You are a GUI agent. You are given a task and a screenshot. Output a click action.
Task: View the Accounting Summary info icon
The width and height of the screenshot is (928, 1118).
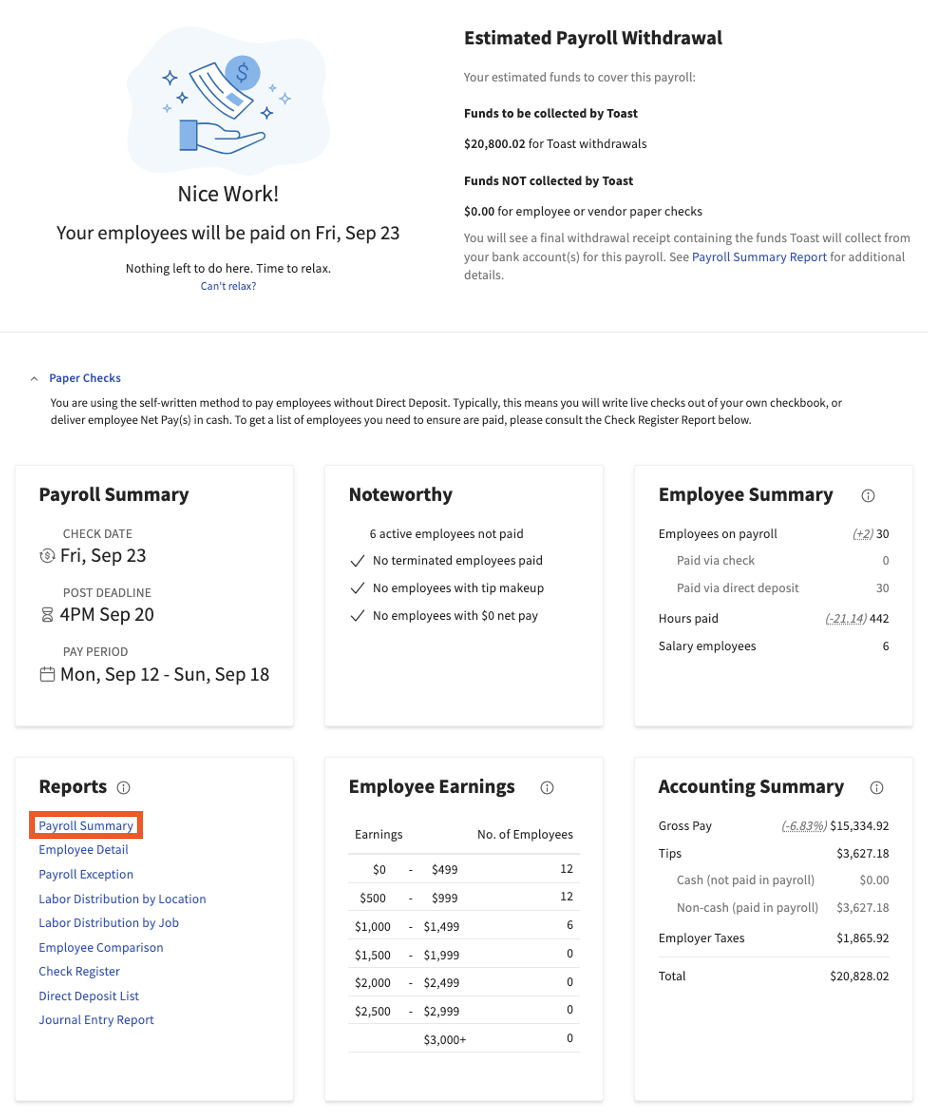pyautogui.click(x=876, y=788)
